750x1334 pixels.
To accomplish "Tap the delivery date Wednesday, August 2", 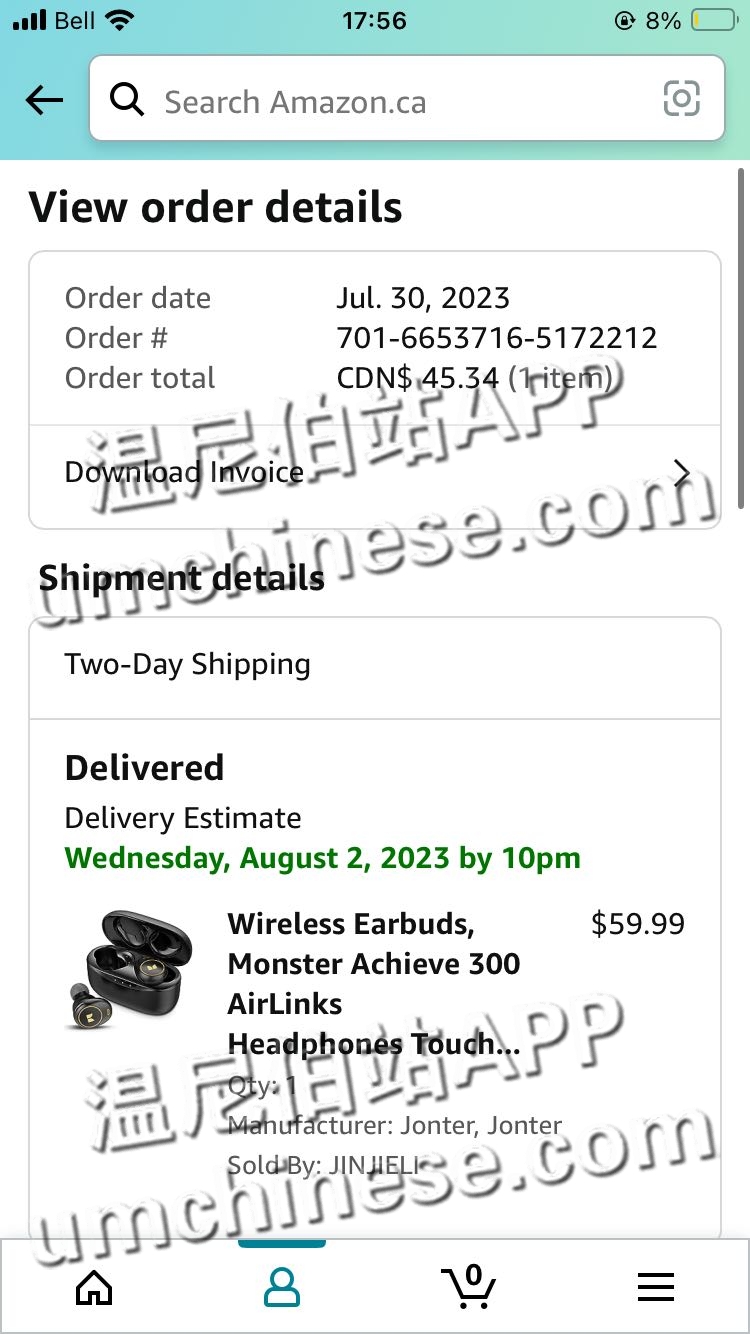I will coord(322,859).
